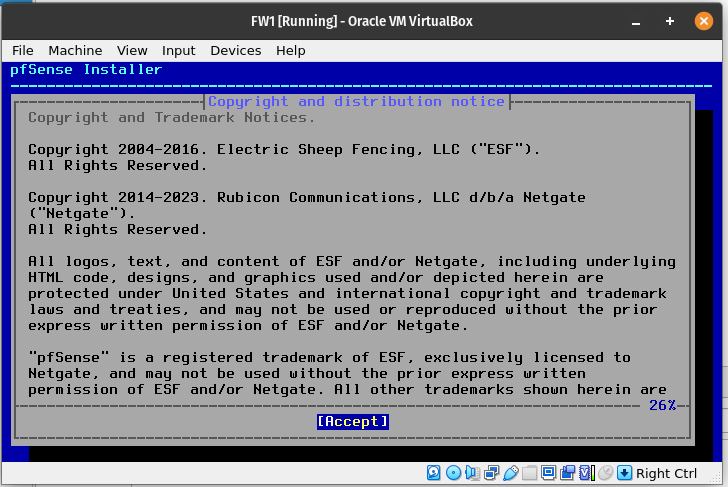Click the mouse integration status icon
The width and height of the screenshot is (728, 487).
click(605, 473)
